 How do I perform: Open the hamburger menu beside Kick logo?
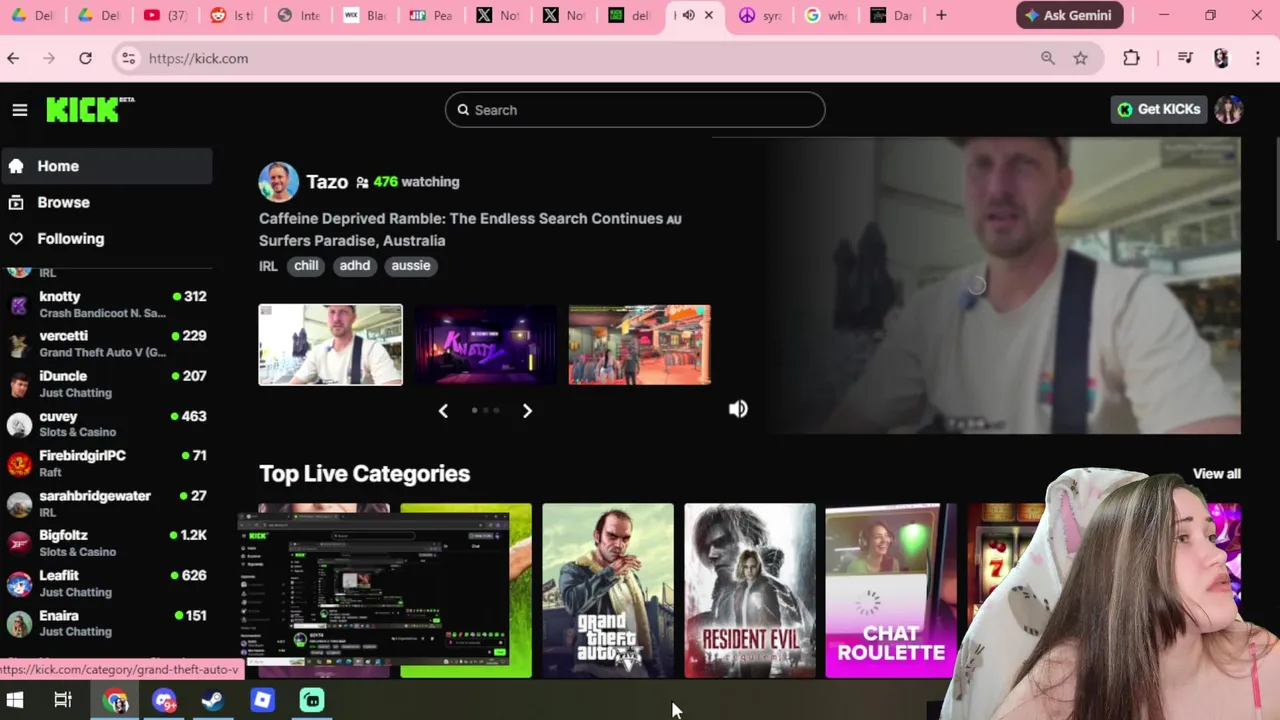coord(20,110)
